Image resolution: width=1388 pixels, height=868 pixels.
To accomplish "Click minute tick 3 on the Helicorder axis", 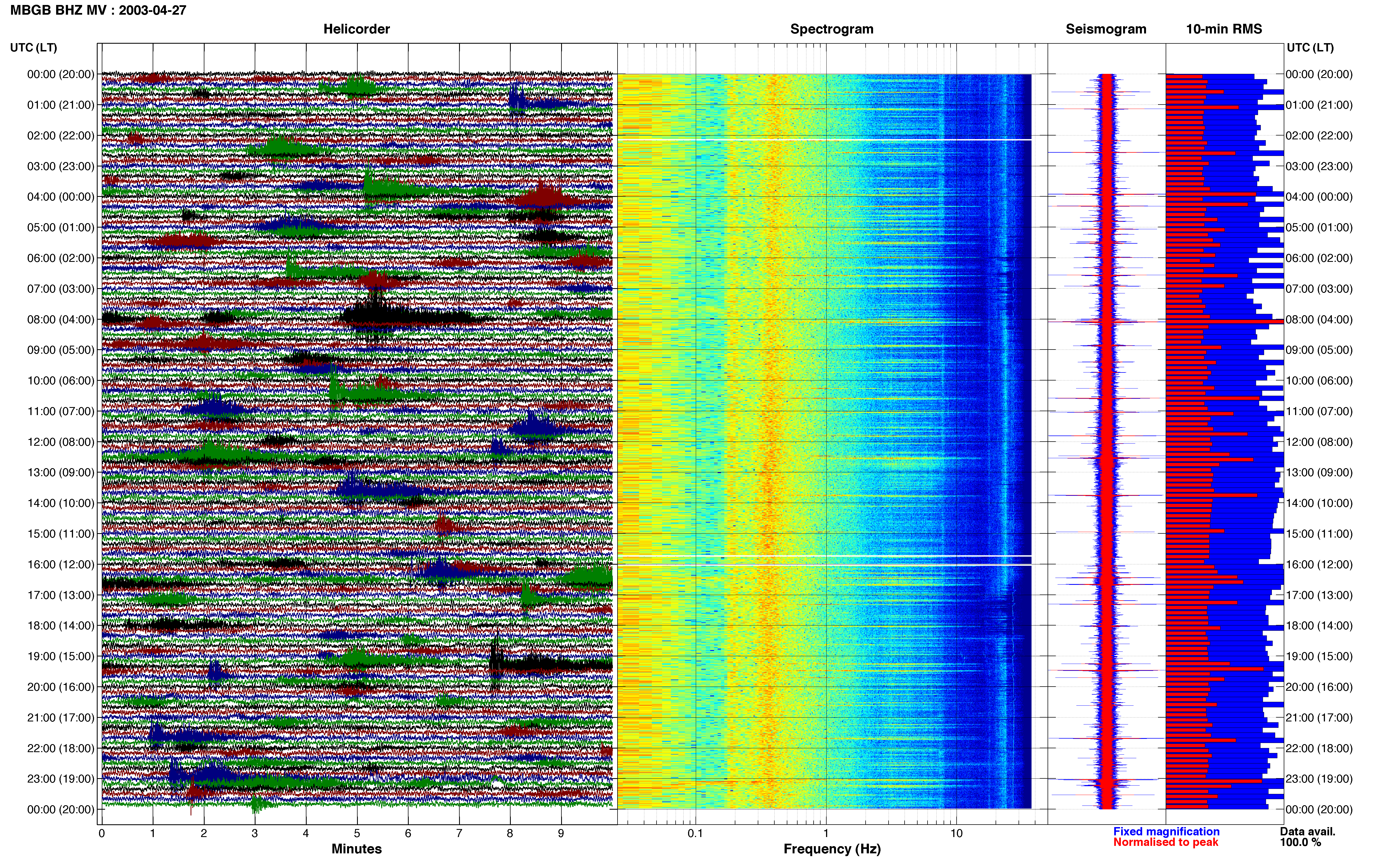I will [x=255, y=833].
